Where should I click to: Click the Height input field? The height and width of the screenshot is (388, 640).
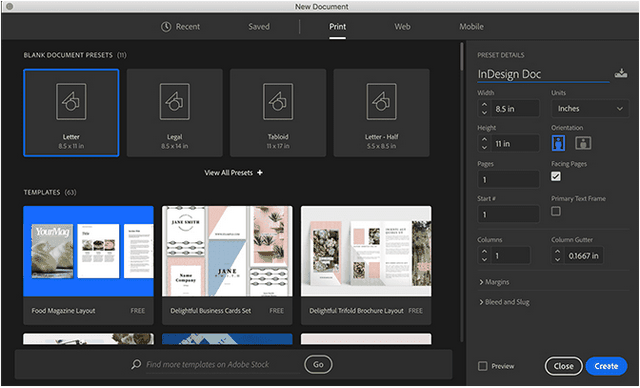pos(515,144)
